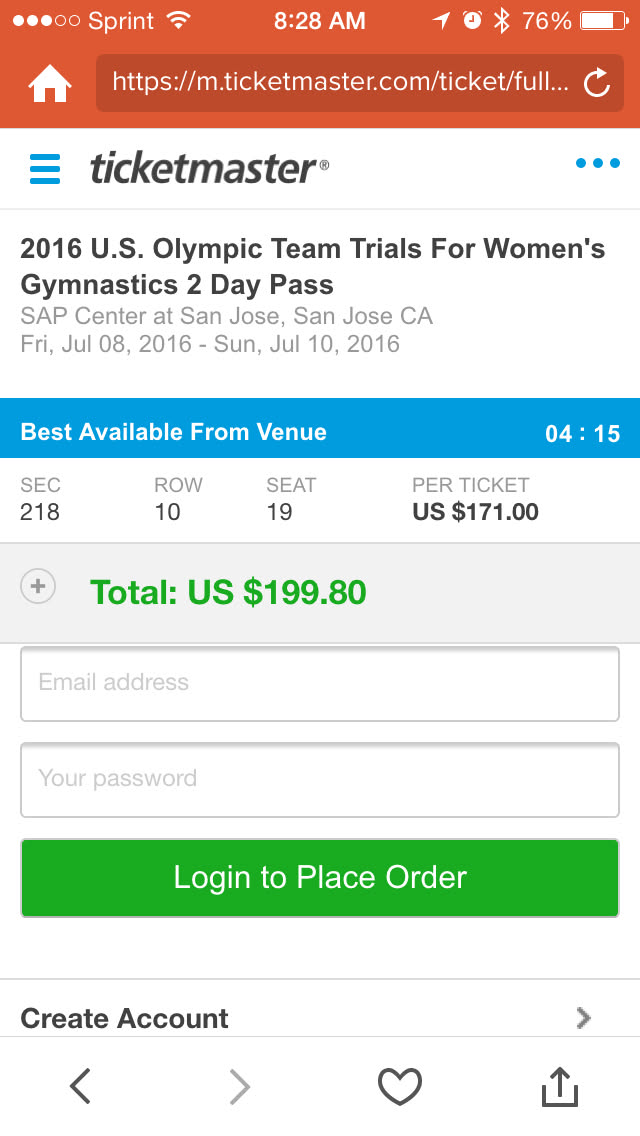Click the Your password field

pyautogui.click(x=320, y=780)
